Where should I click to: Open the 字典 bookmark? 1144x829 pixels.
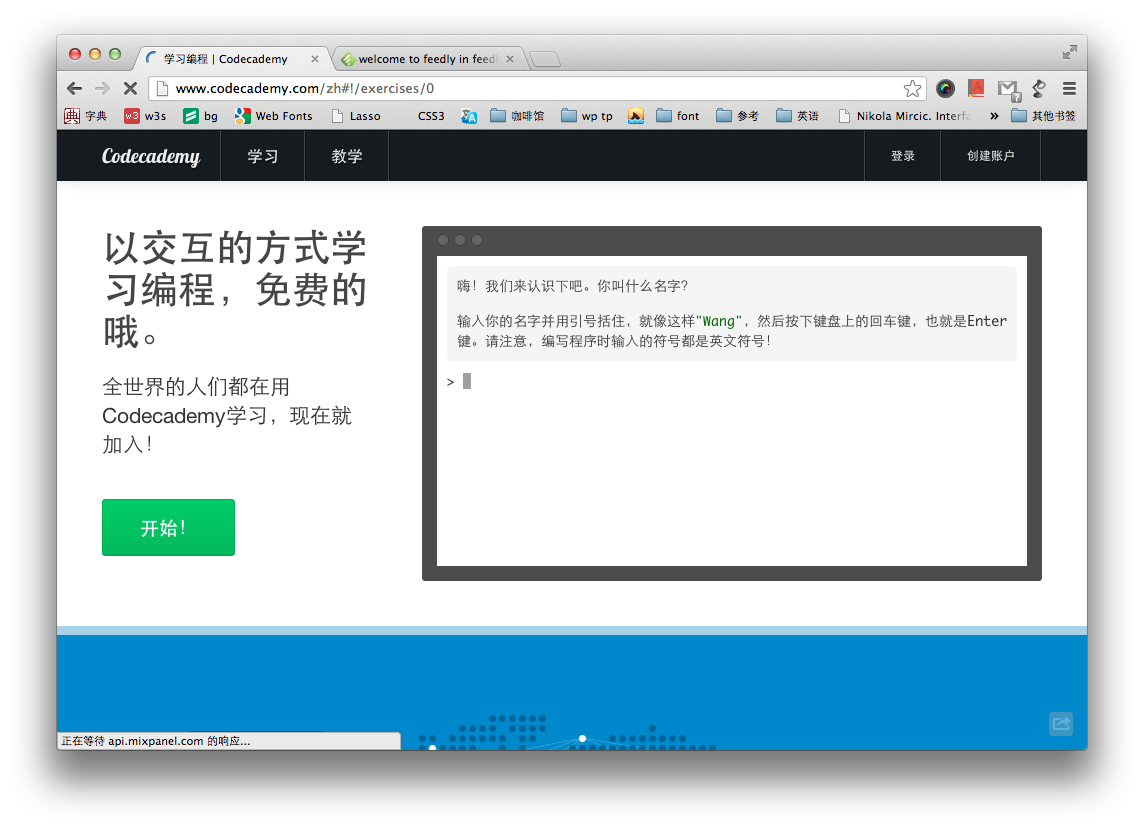point(86,116)
